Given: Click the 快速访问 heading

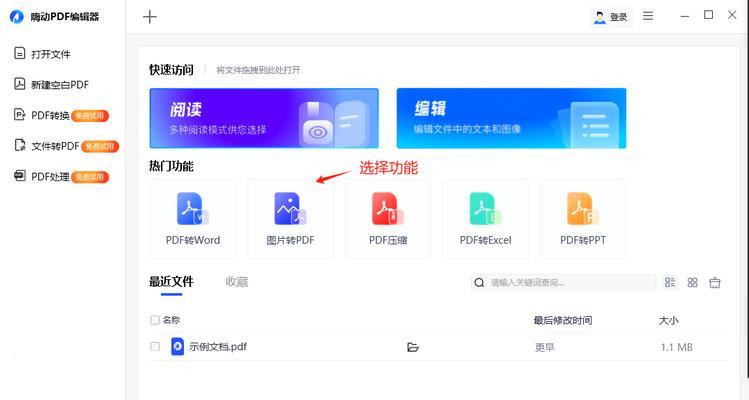Looking at the screenshot, I should 171,70.
